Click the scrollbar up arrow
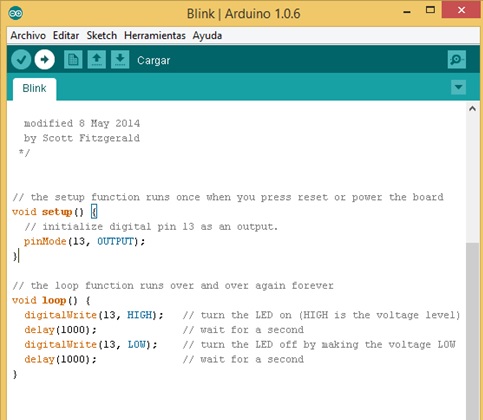Image resolution: width=483 pixels, height=420 pixels. point(472,109)
